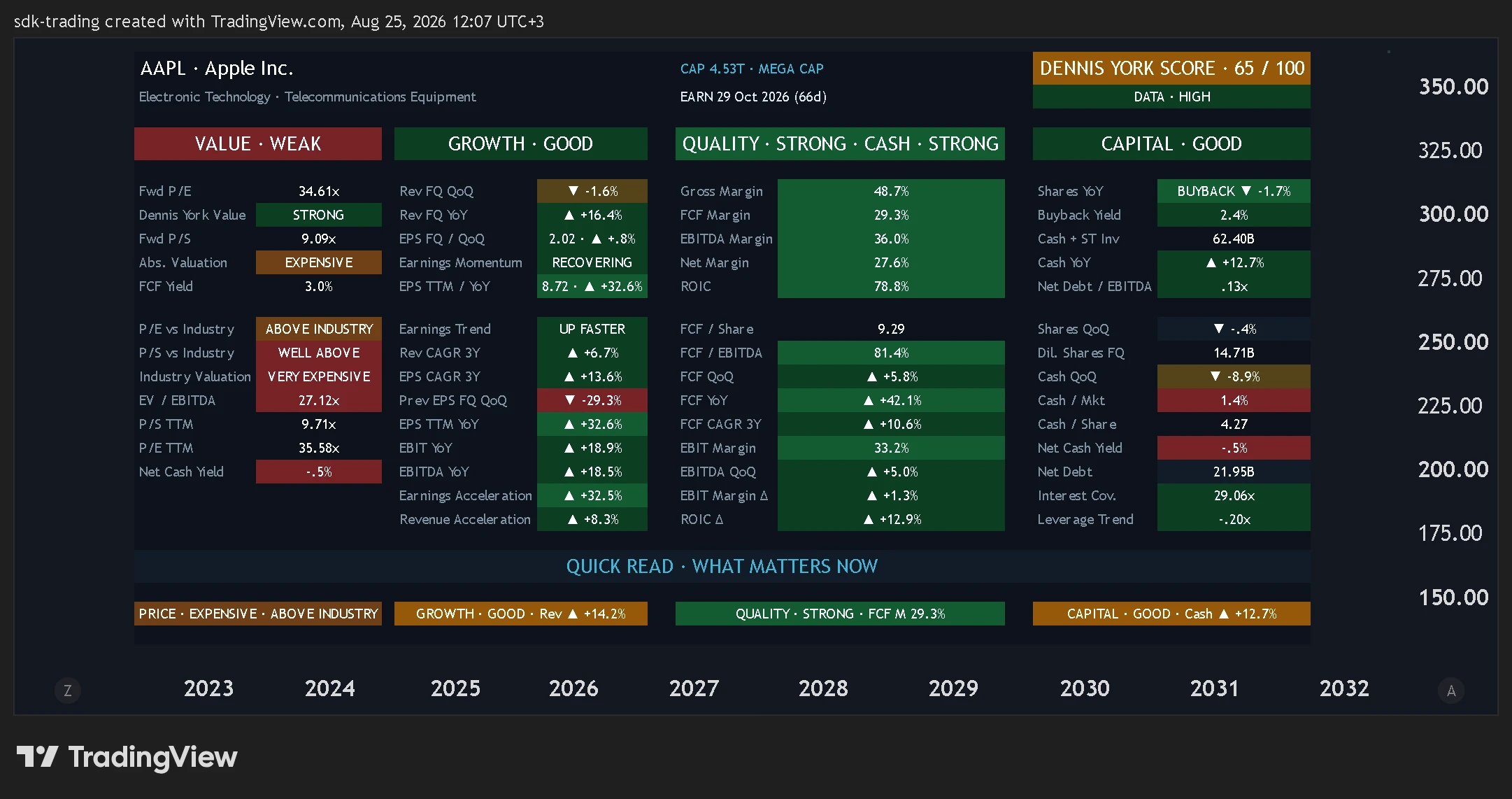Image resolution: width=1512 pixels, height=799 pixels.
Task: Click the Dennis York Value STRONG cell
Action: click(319, 215)
